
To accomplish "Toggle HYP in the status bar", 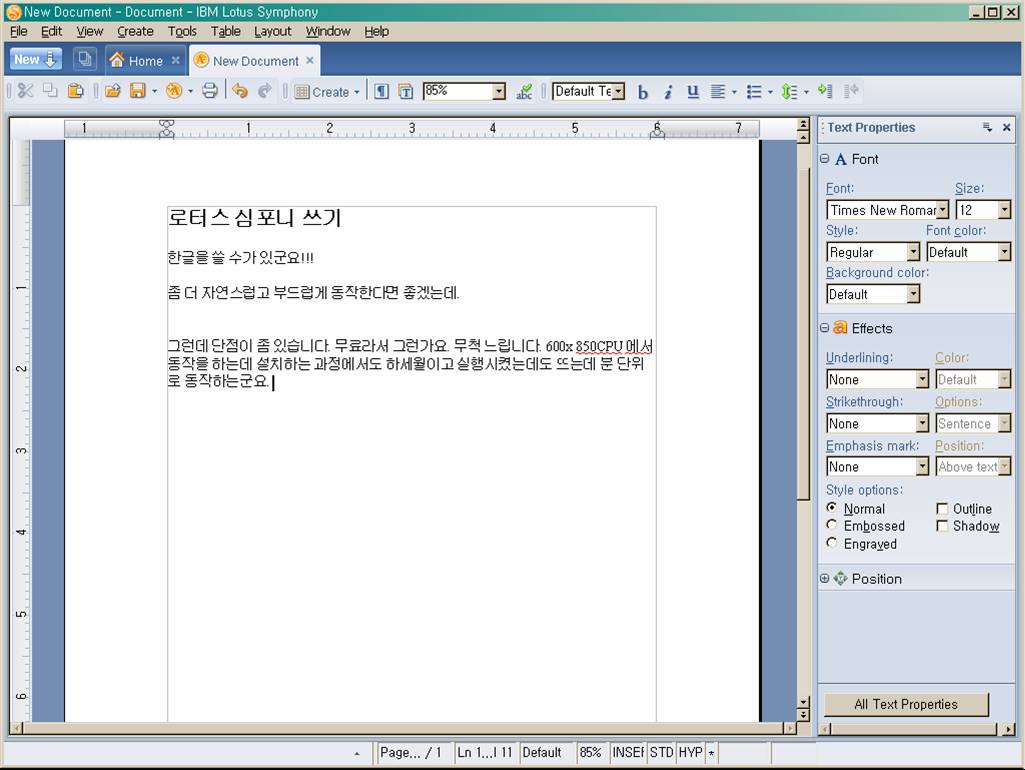I will coord(690,752).
